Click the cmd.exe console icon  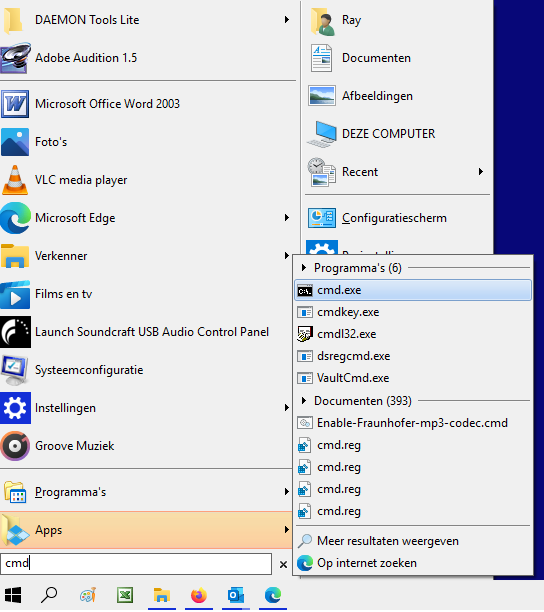coord(305,291)
